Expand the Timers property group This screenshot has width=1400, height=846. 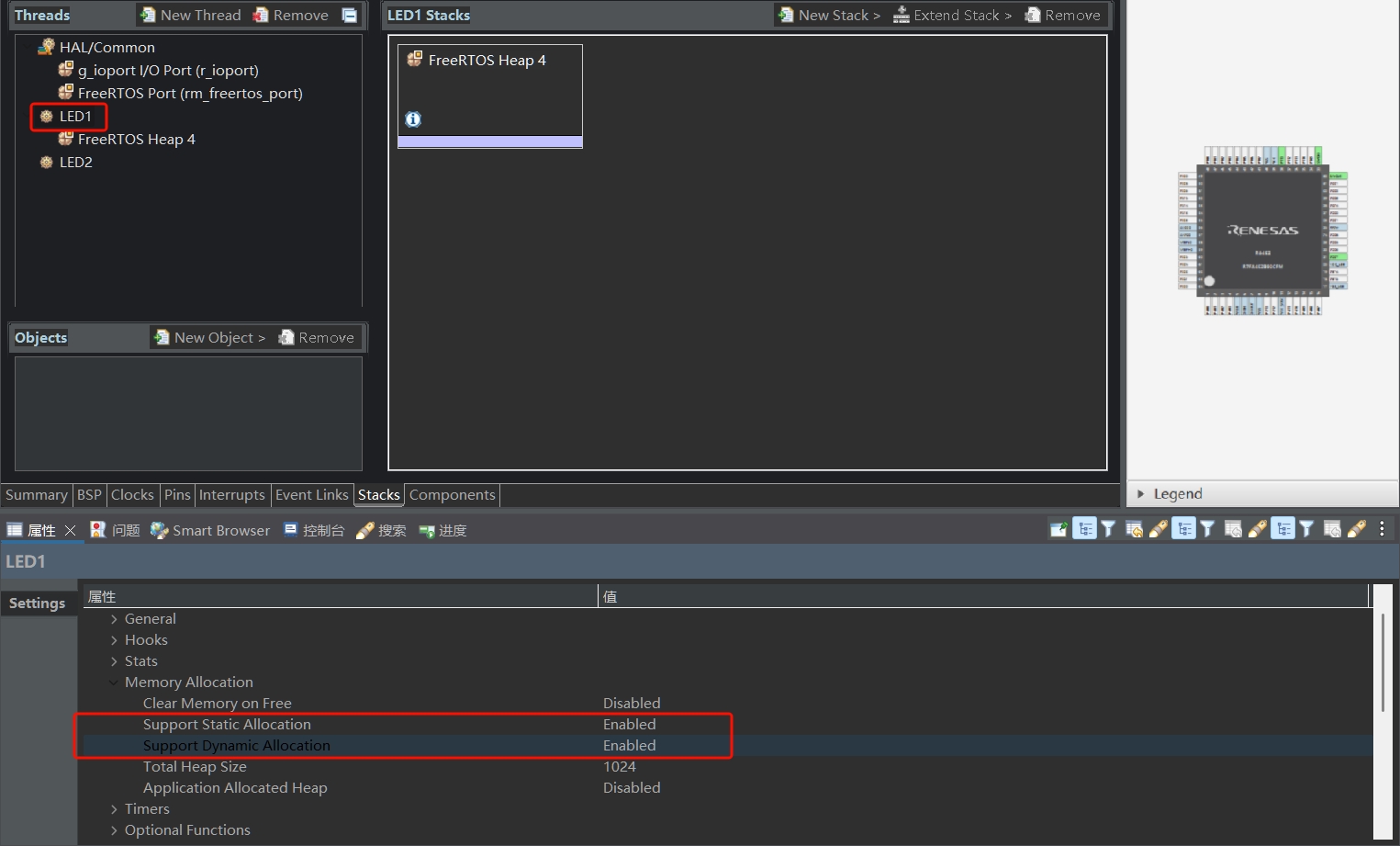(114, 809)
